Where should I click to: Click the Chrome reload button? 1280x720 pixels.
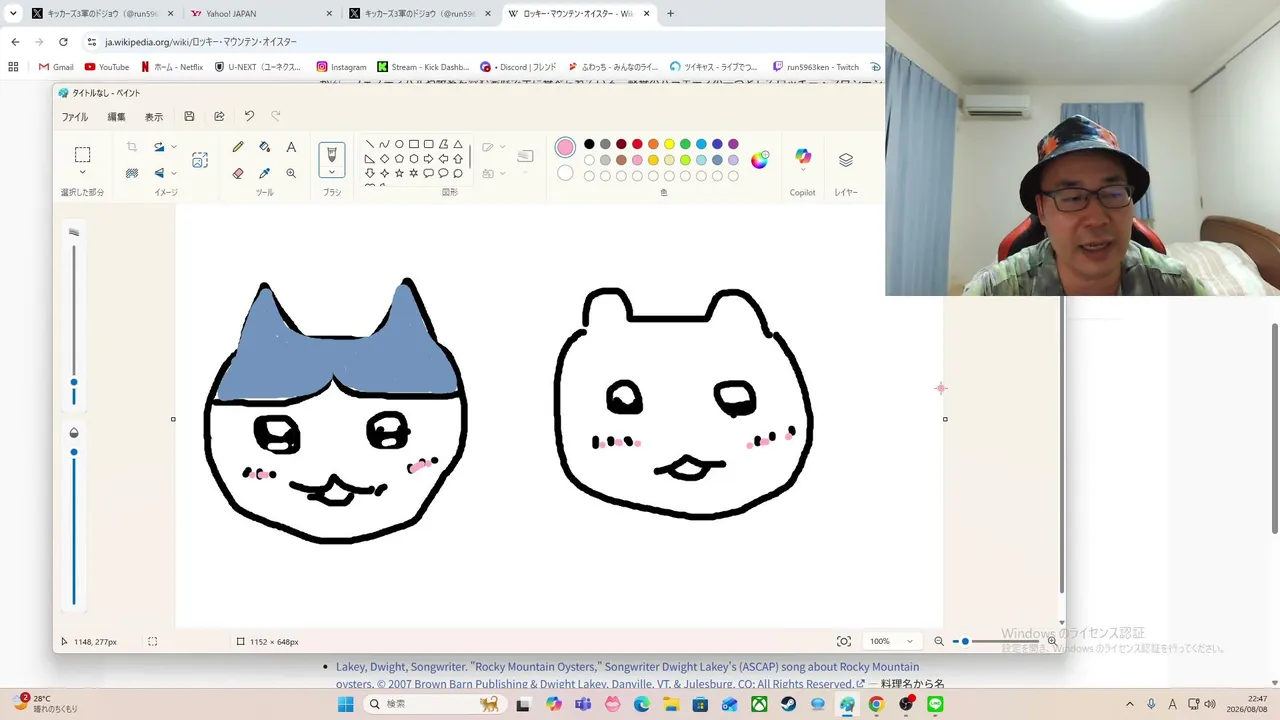coord(63,42)
